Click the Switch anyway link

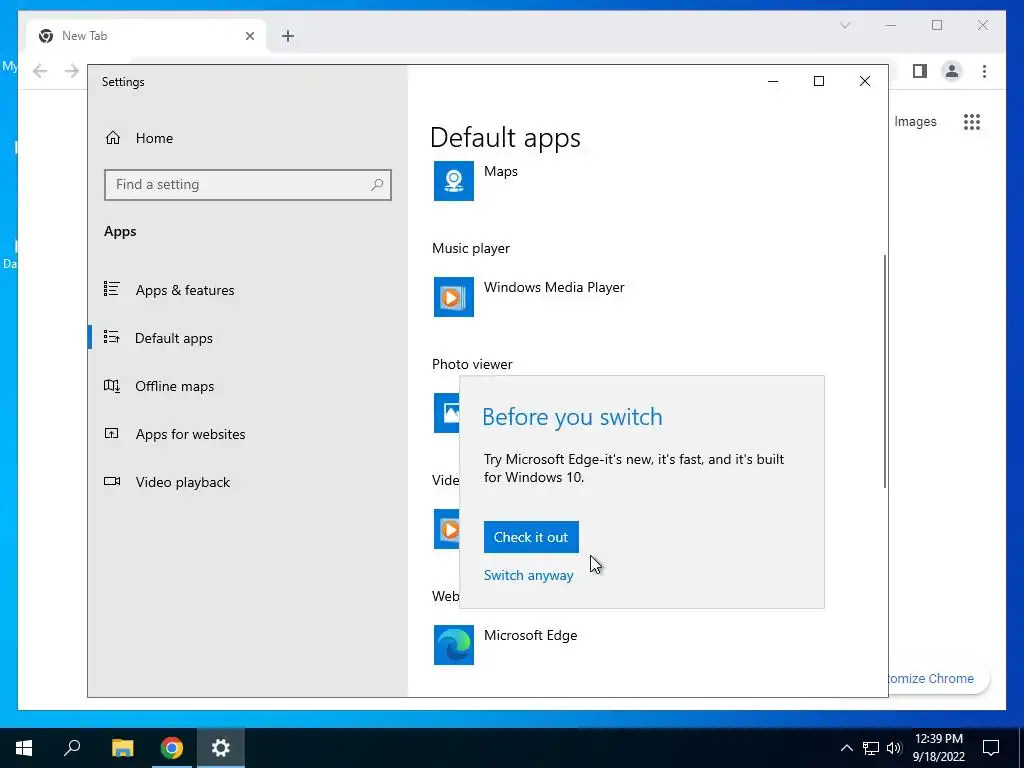tap(528, 575)
